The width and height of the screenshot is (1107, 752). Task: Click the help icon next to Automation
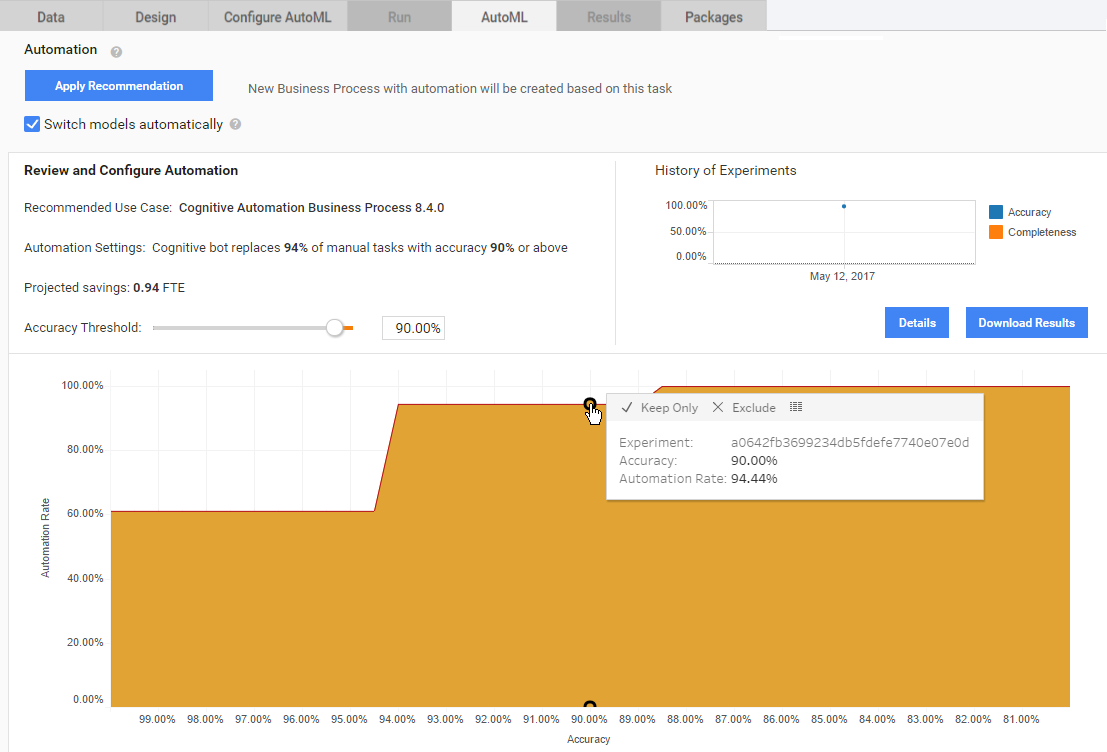click(x=116, y=52)
